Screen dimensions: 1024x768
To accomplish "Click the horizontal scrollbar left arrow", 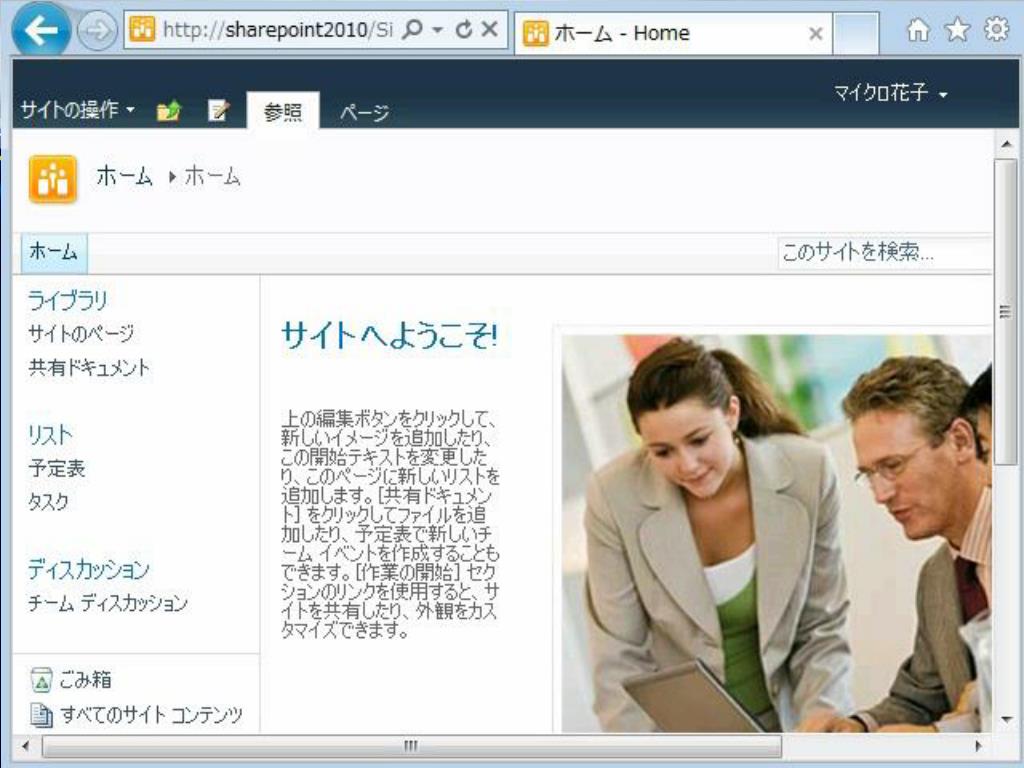I will click(x=25, y=745).
